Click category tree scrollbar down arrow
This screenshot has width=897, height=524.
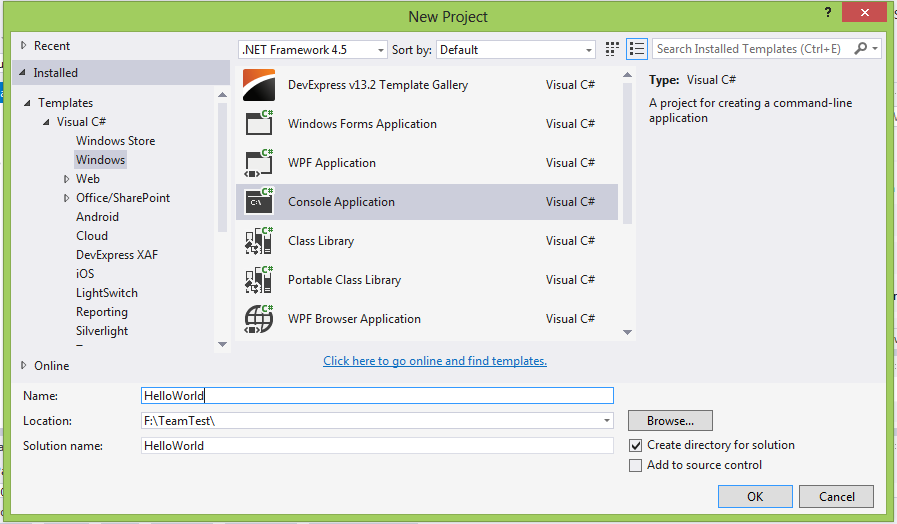coord(223,344)
